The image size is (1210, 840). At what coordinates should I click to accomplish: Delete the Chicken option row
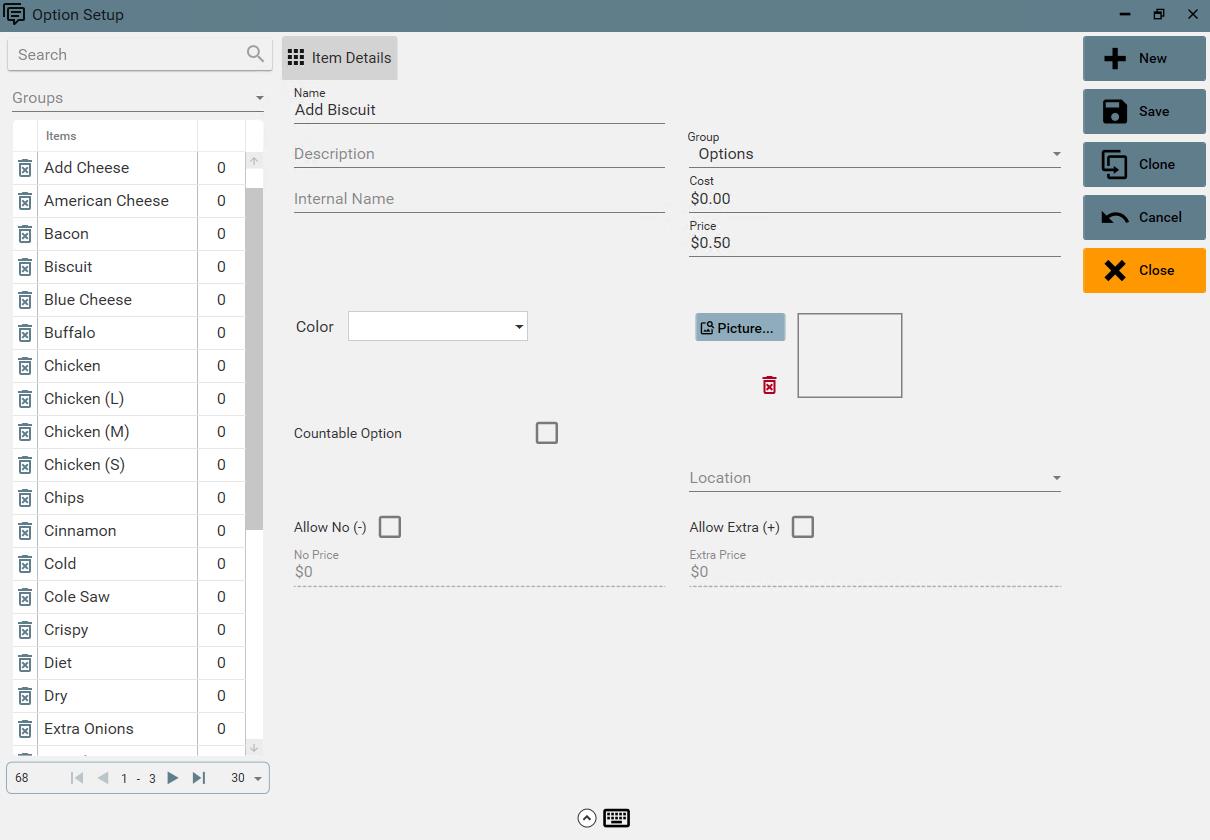(x=25, y=366)
